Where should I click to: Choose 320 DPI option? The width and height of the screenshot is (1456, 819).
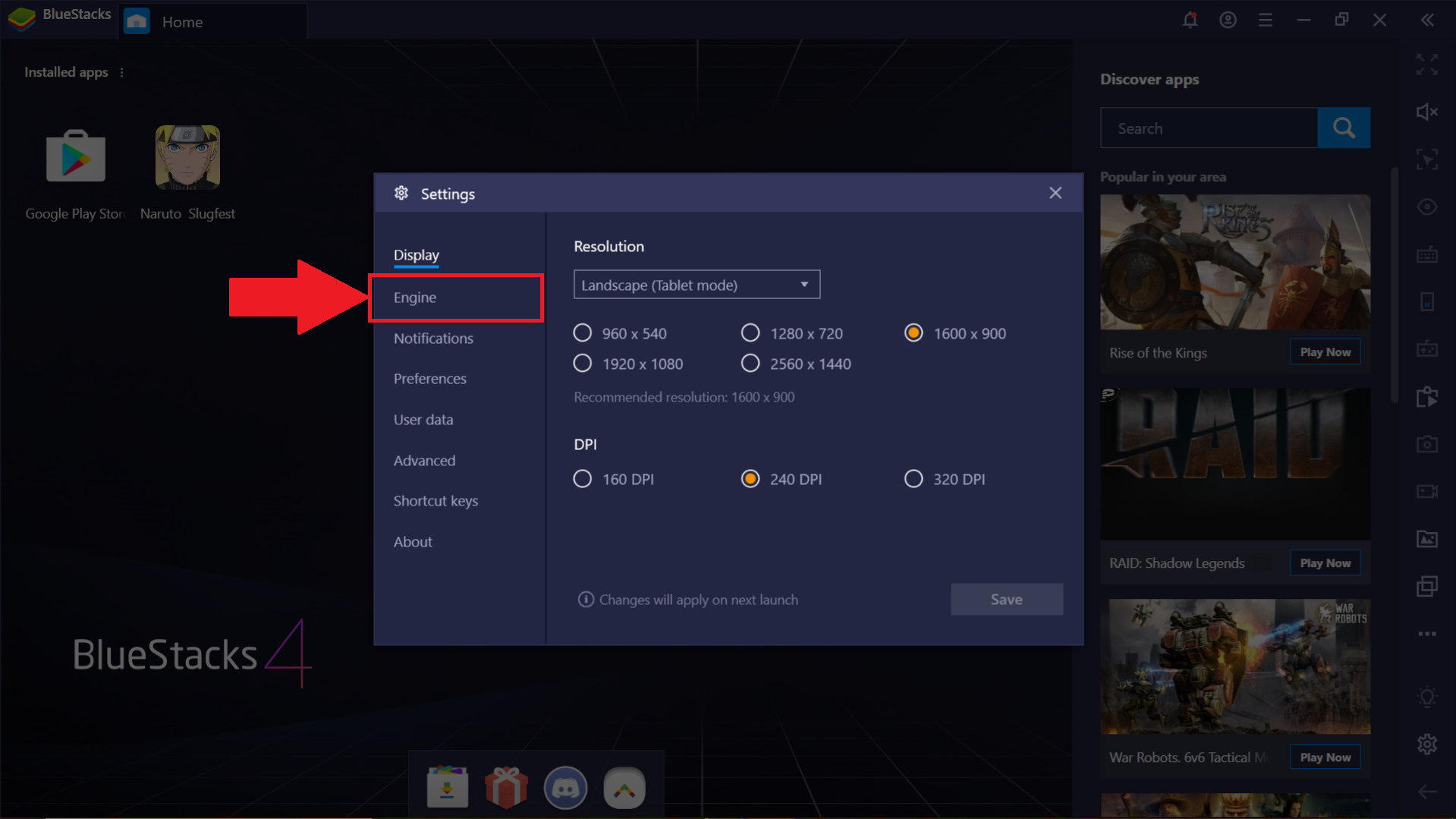click(x=914, y=479)
